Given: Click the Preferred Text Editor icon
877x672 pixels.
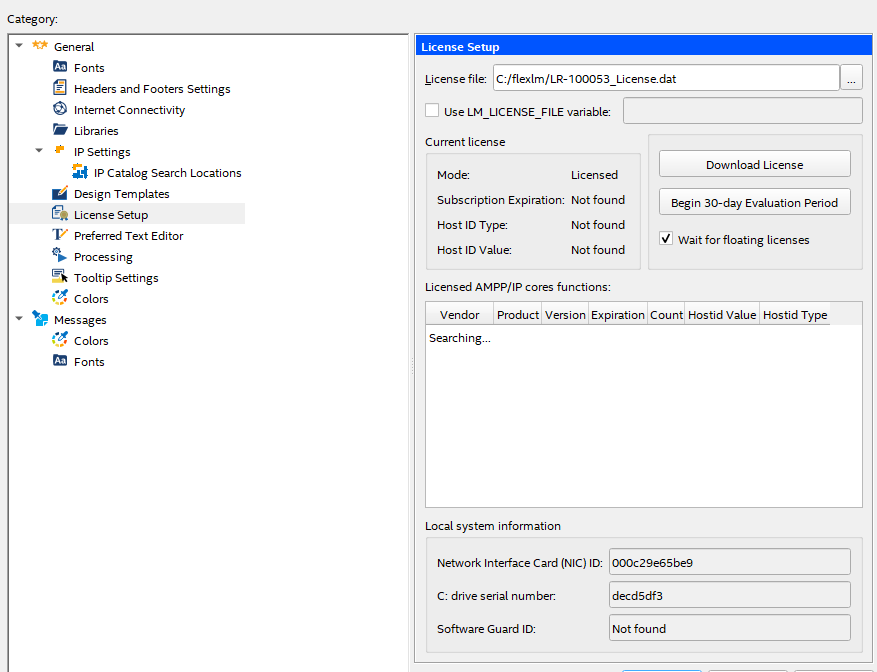Looking at the screenshot, I should point(60,236).
